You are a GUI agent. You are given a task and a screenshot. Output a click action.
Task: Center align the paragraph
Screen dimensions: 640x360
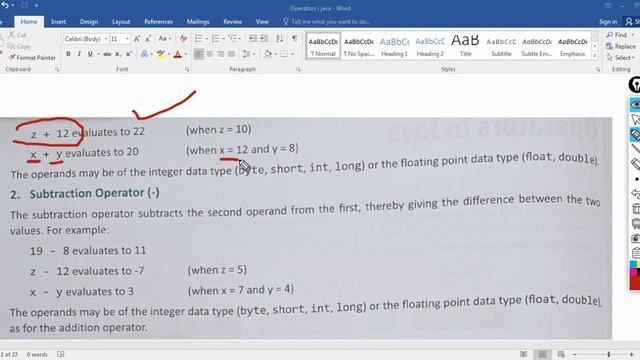coord(210,54)
